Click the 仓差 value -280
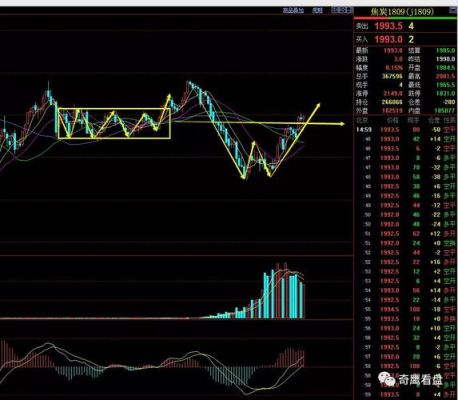The image size is (458, 400). click(x=449, y=102)
